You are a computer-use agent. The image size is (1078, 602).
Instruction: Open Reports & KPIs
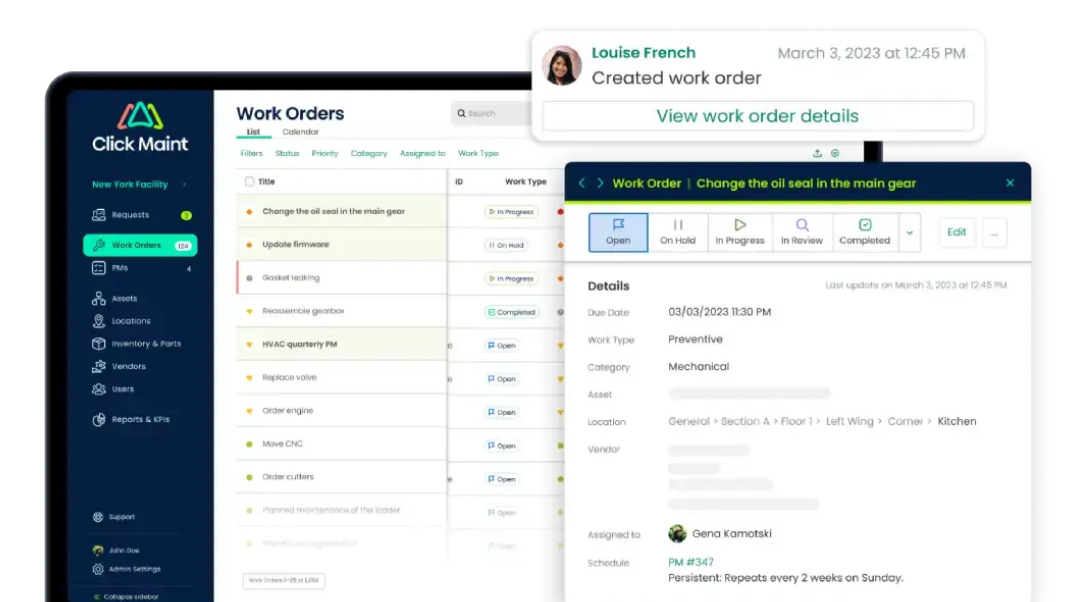[x=140, y=420]
